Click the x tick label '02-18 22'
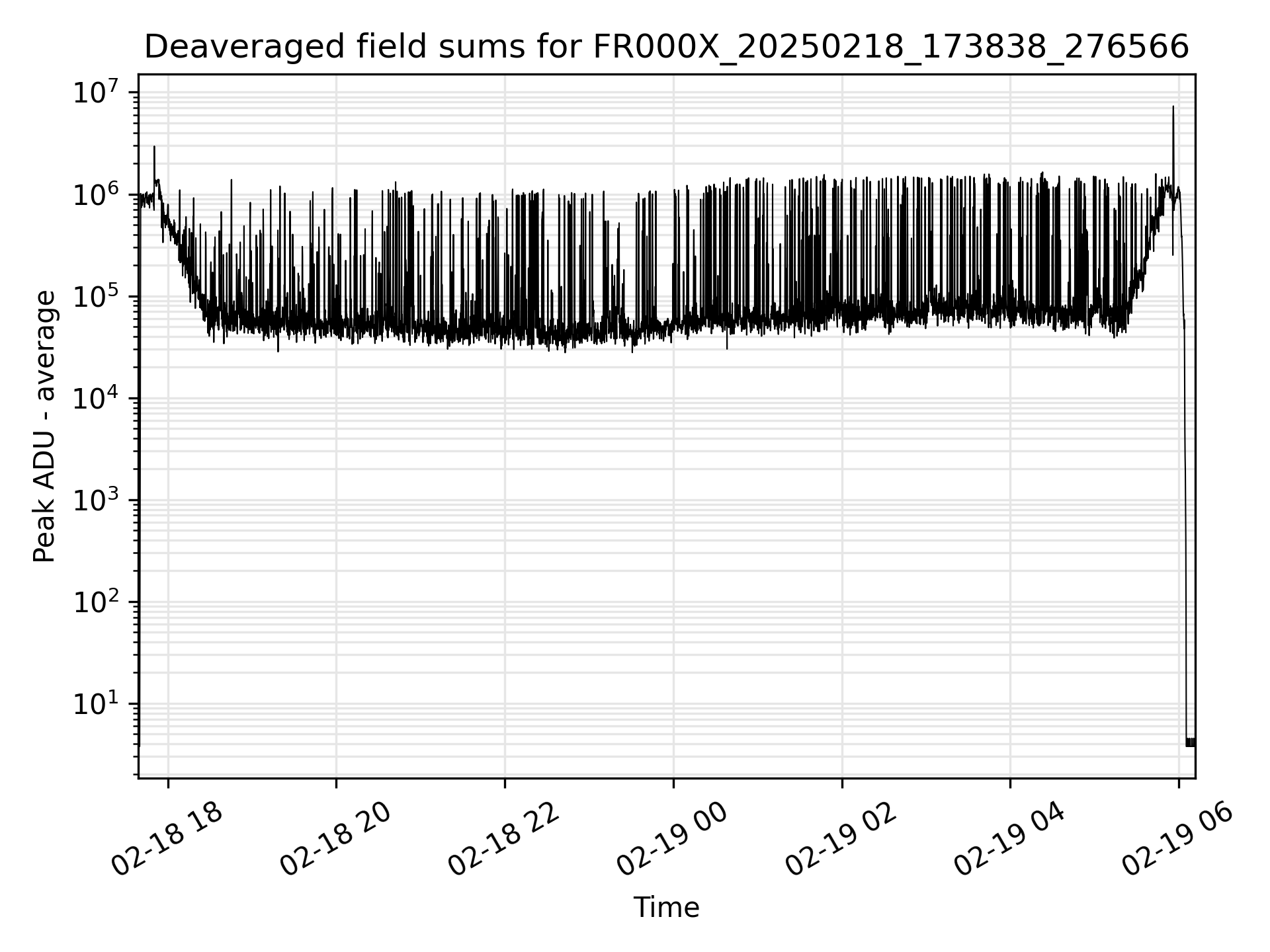The height and width of the screenshot is (952, 1270). coord(504,840)
